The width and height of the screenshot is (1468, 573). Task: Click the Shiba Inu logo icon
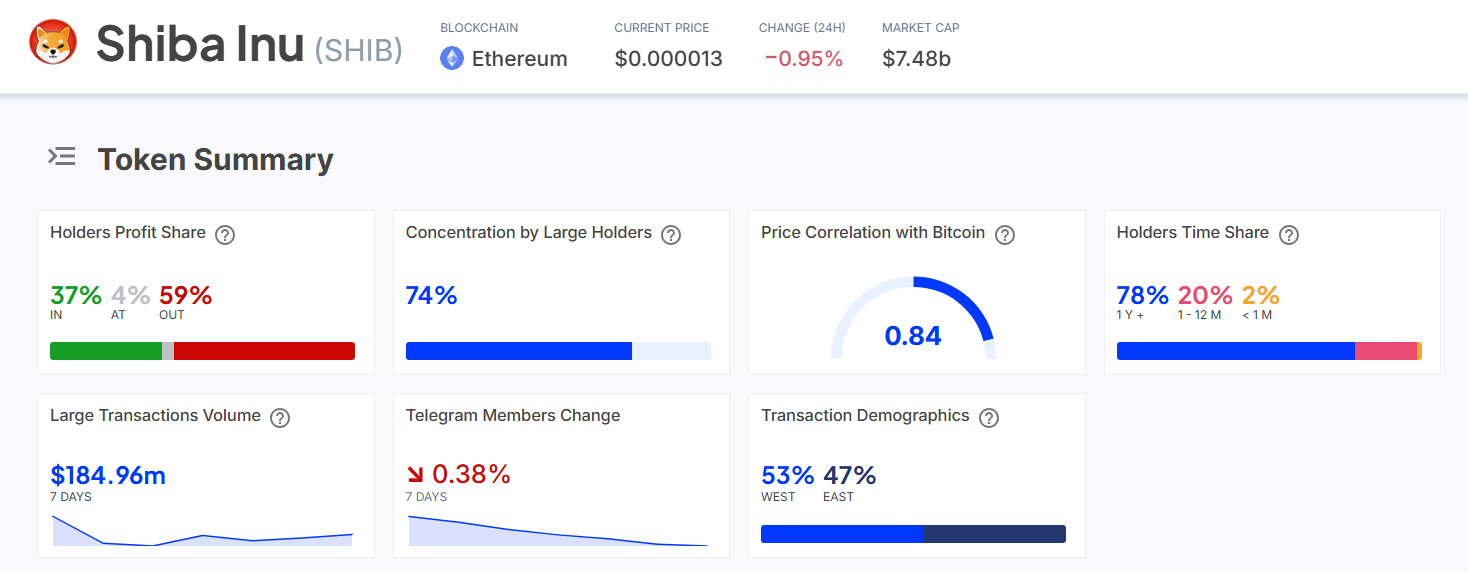coord(53,43)
